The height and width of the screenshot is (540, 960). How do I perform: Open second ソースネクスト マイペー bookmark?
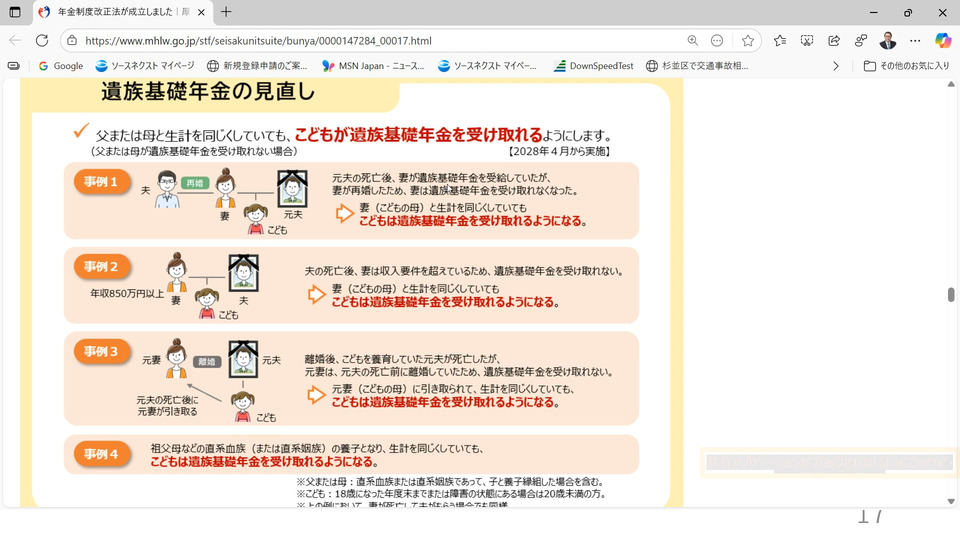pyautogui.click(x=487, y=66)
